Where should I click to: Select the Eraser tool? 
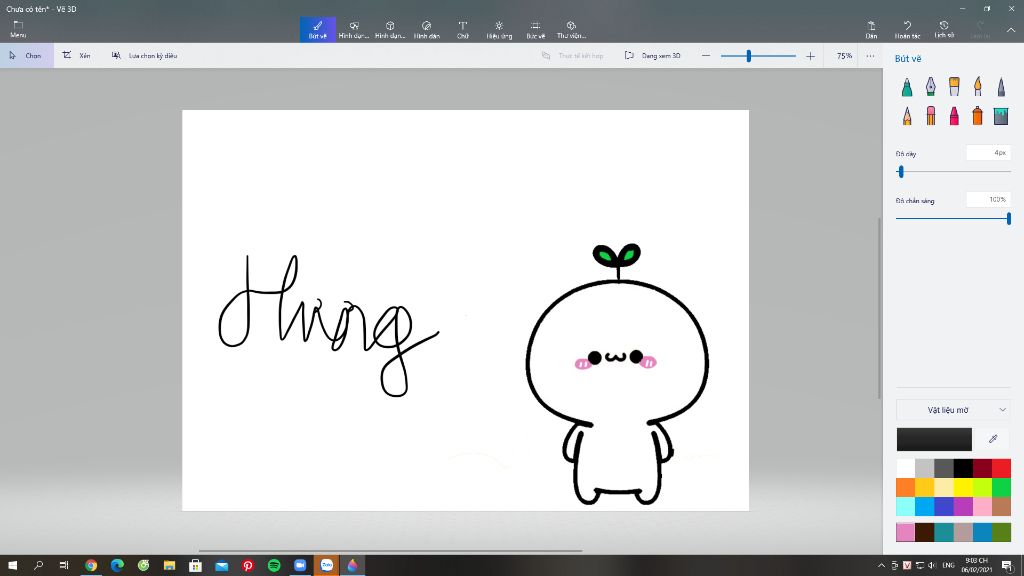[931, 116]
